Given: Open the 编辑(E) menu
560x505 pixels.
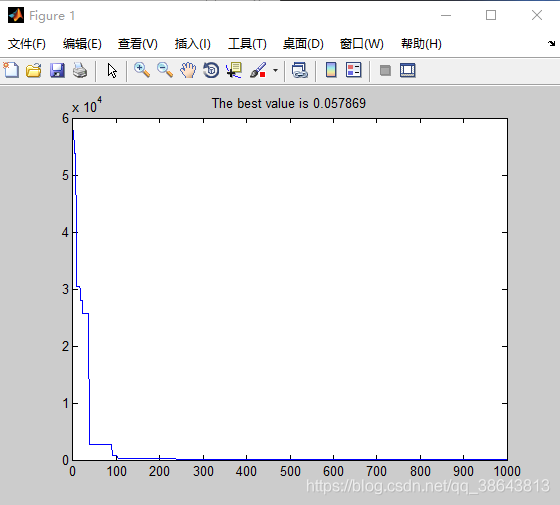Looking at the screenshot, I should [x=82, y=44].
